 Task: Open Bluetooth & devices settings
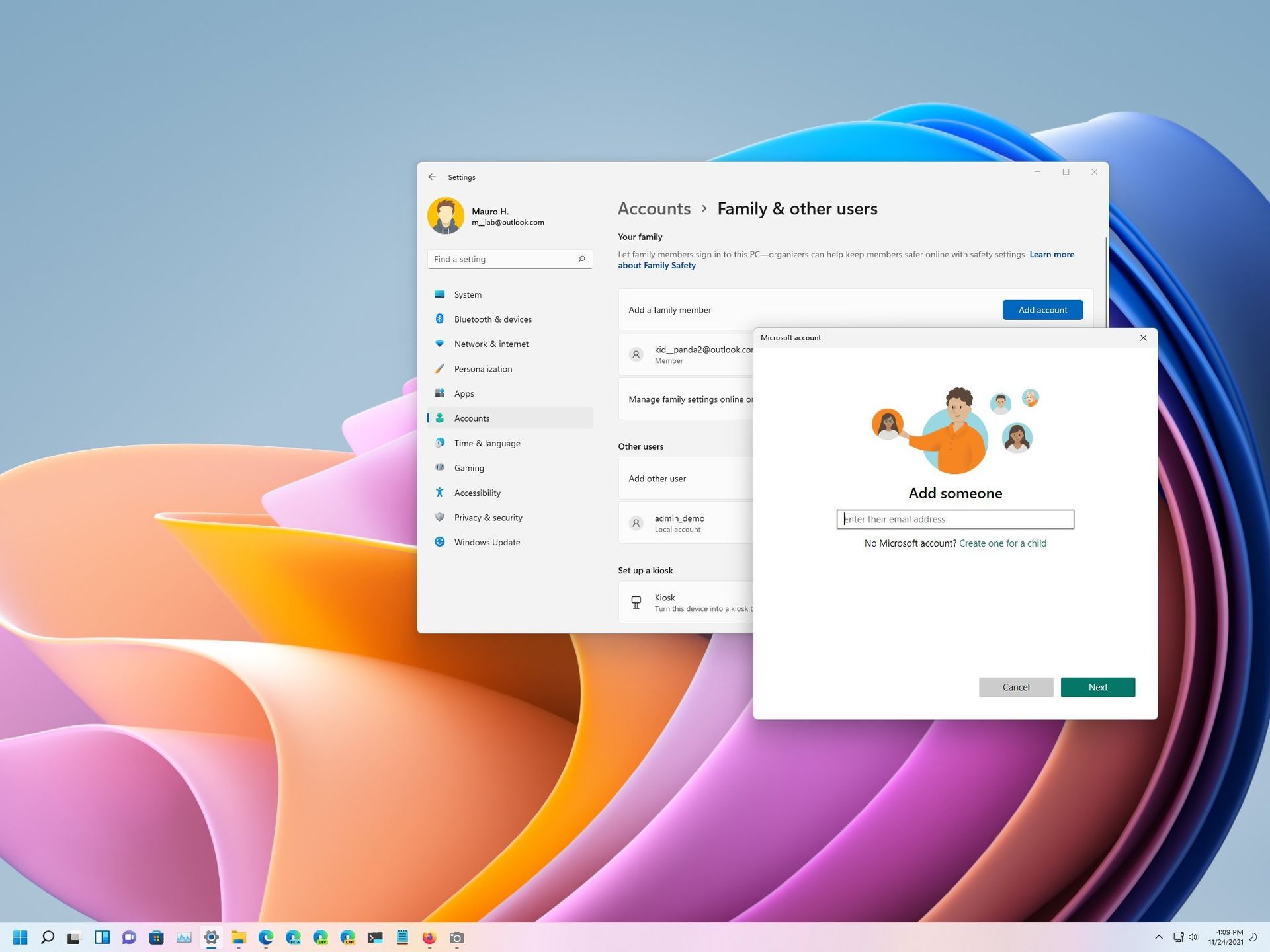pyautogui.click(x=492, y=319)
